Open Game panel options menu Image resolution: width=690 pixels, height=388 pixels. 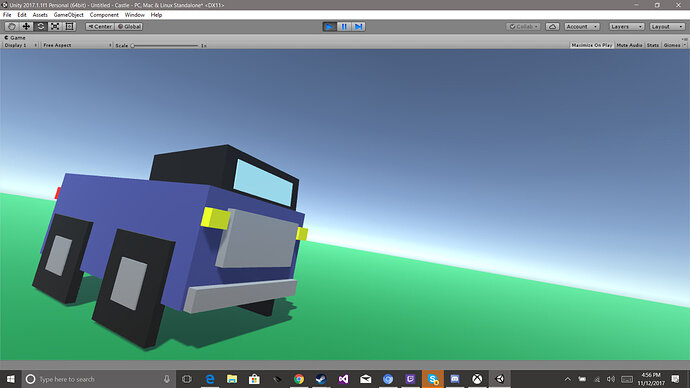point(684,39)
